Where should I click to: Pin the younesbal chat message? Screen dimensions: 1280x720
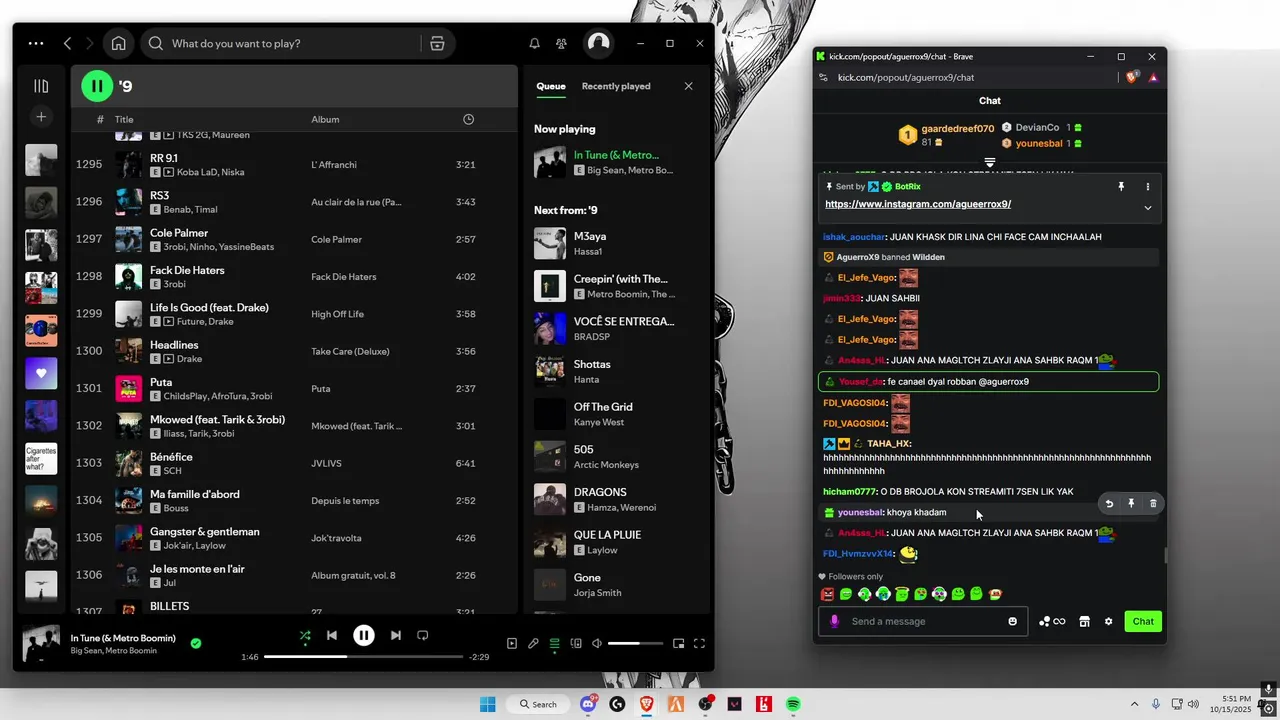pyautogui.click(x=1131, y=504)
